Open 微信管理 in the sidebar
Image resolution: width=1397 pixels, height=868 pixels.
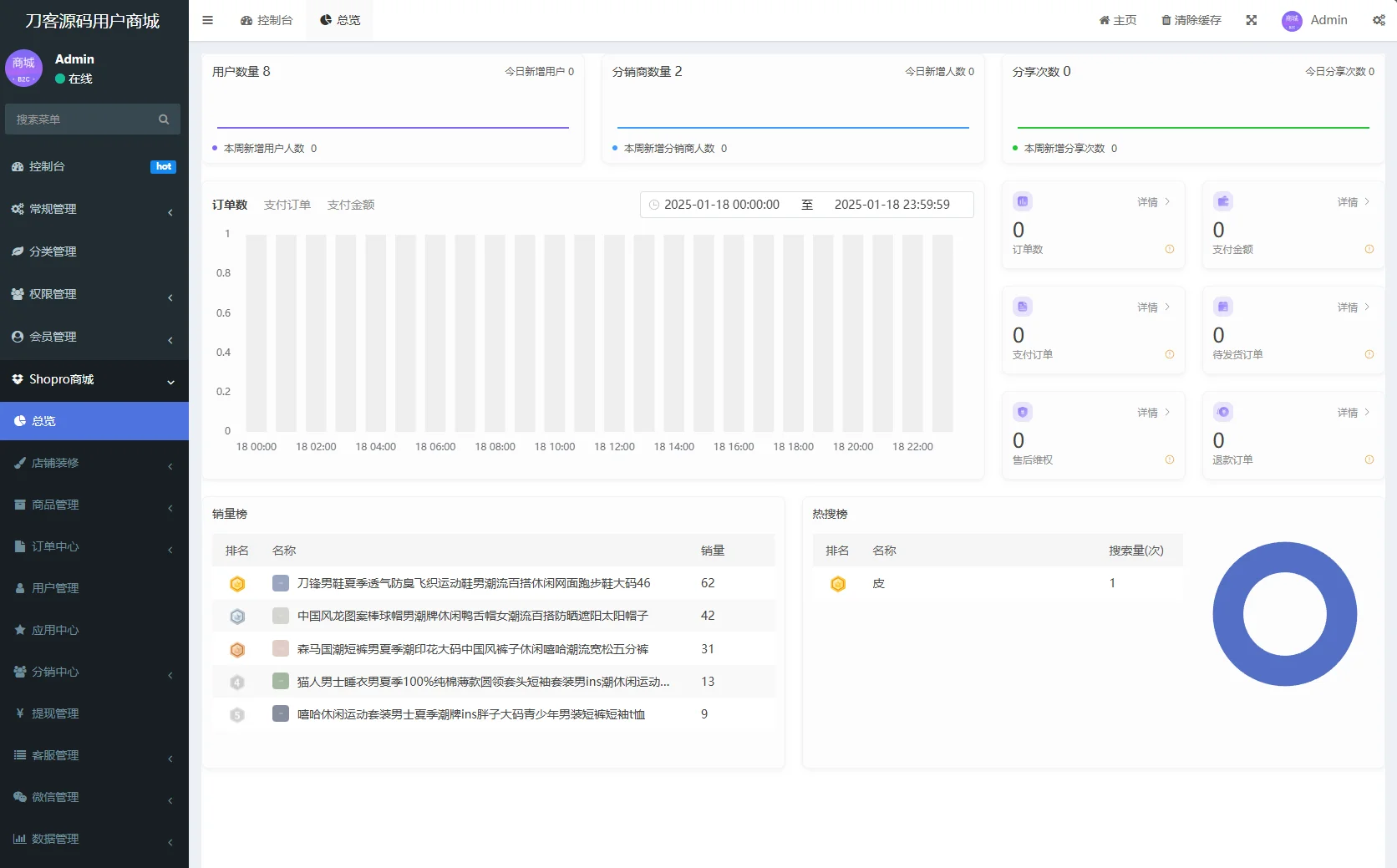(x=55, y=797)
